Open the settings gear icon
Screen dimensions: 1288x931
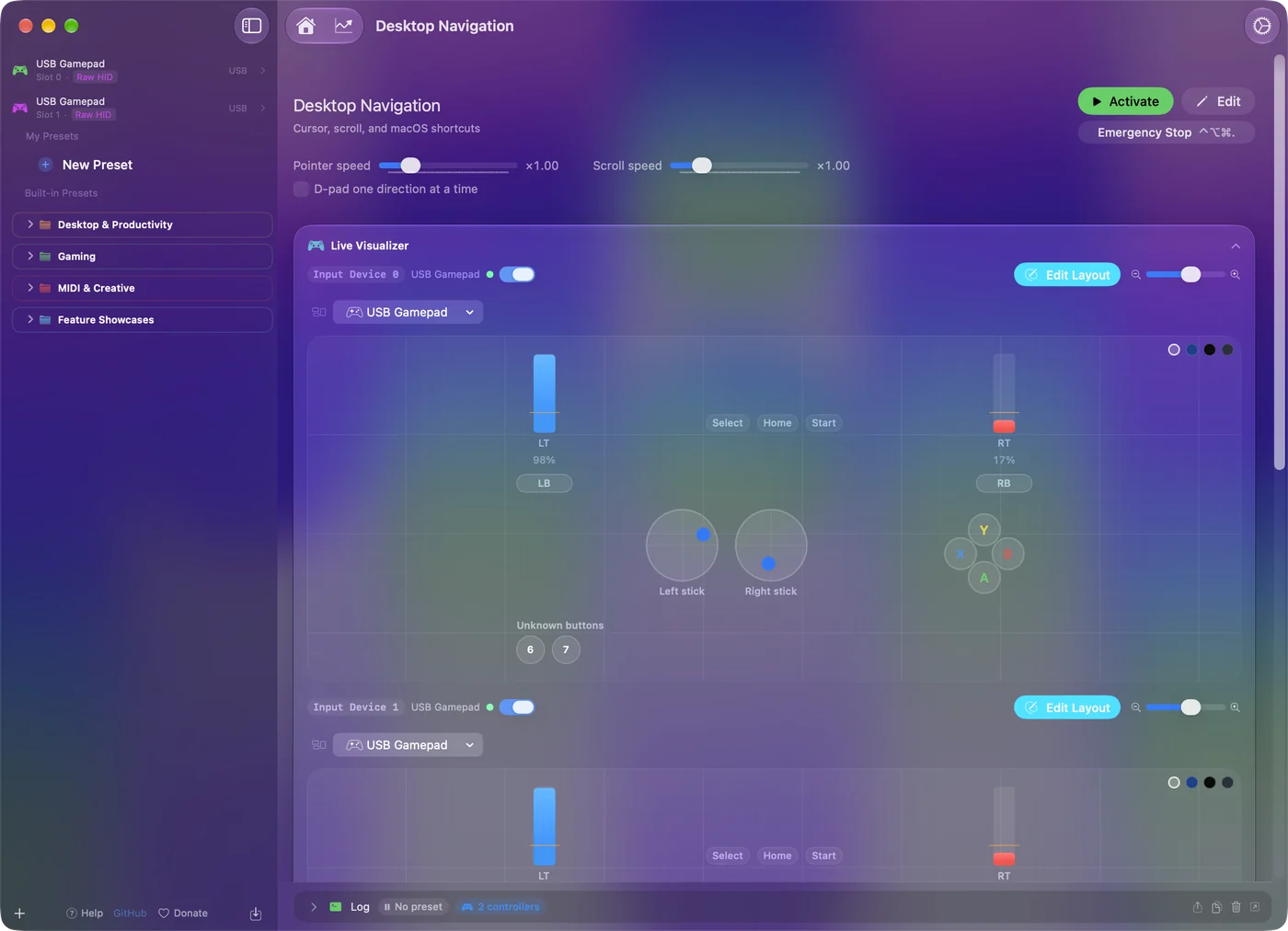click(1261, 26)
